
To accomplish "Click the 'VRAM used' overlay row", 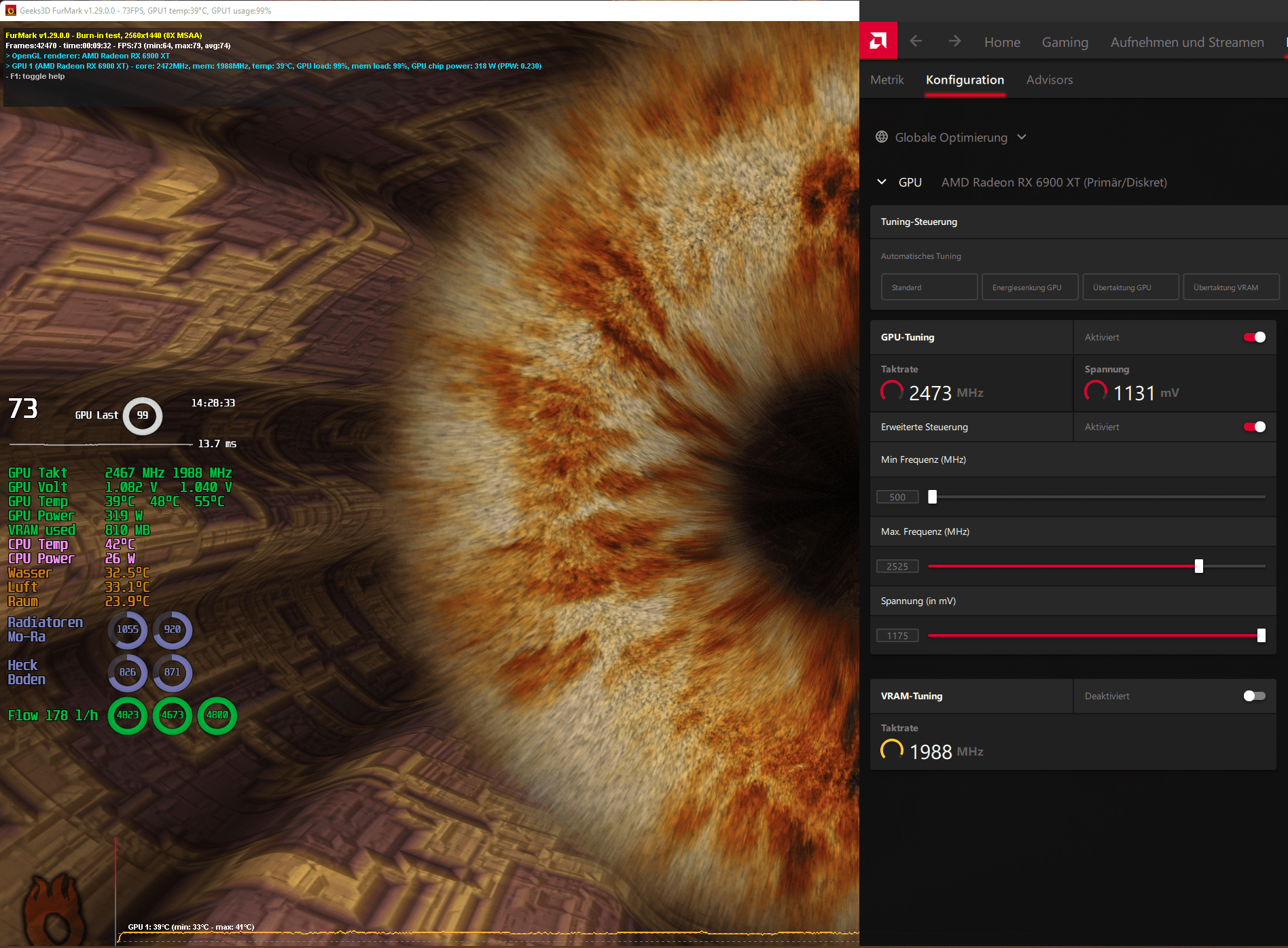I will tap(79, 530).
